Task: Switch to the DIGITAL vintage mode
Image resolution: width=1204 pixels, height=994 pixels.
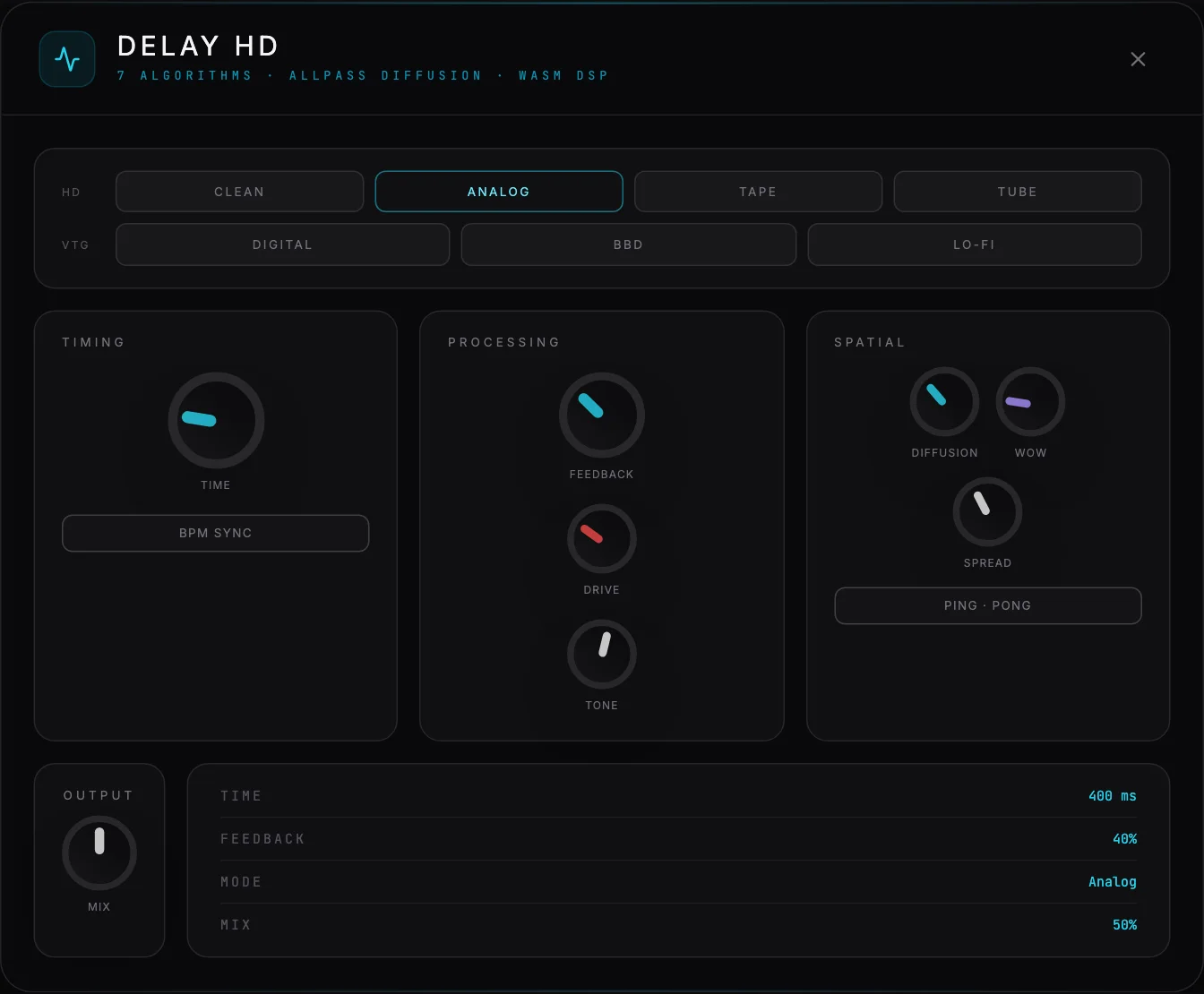Action: pyautogui.click(x=282, y=244)
